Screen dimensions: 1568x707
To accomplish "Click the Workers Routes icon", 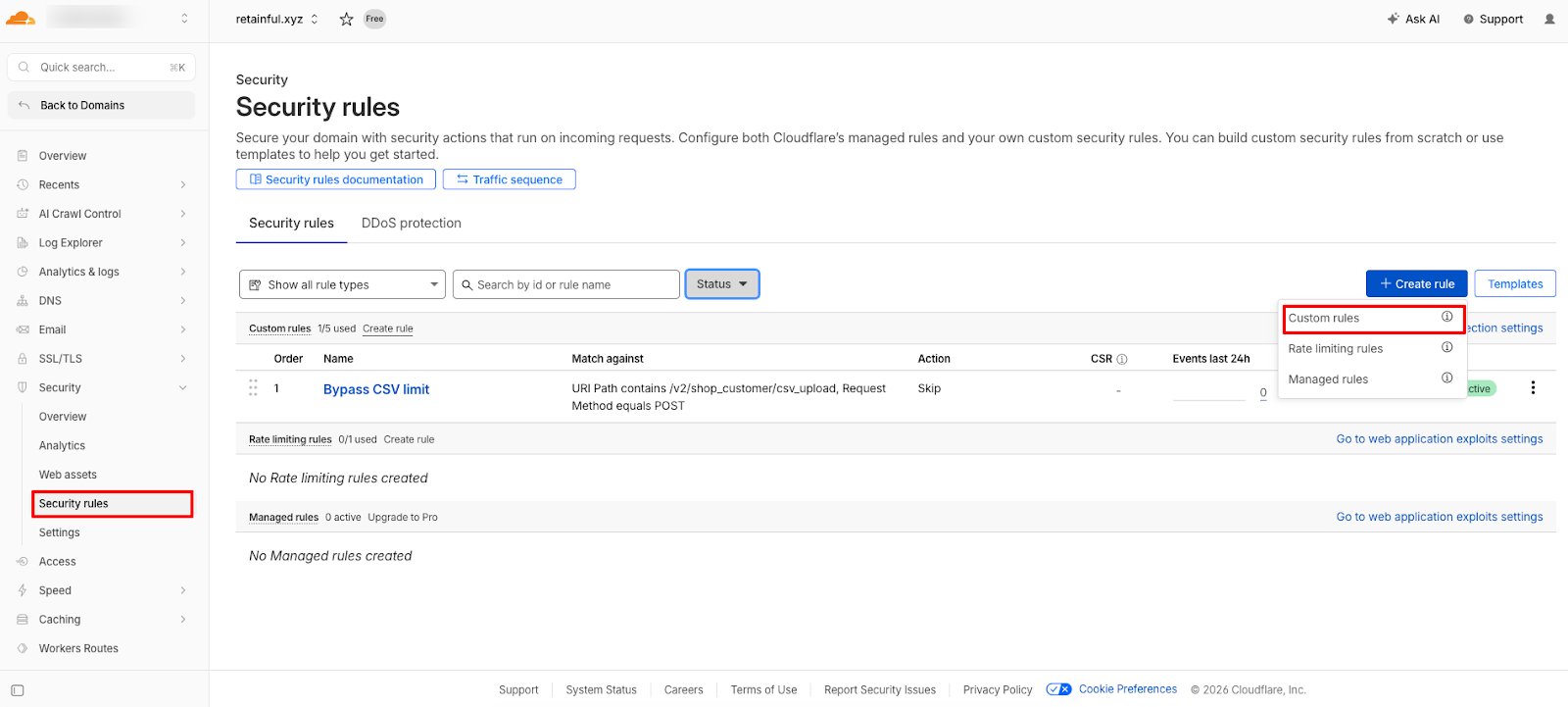I will (x=23, y=648).
